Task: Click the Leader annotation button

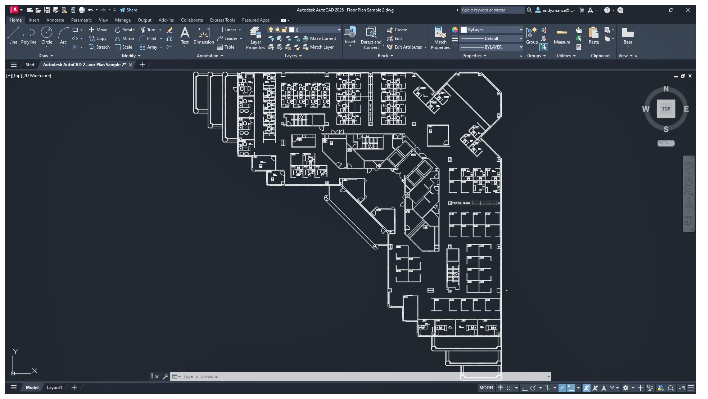Action: [228, 38]
